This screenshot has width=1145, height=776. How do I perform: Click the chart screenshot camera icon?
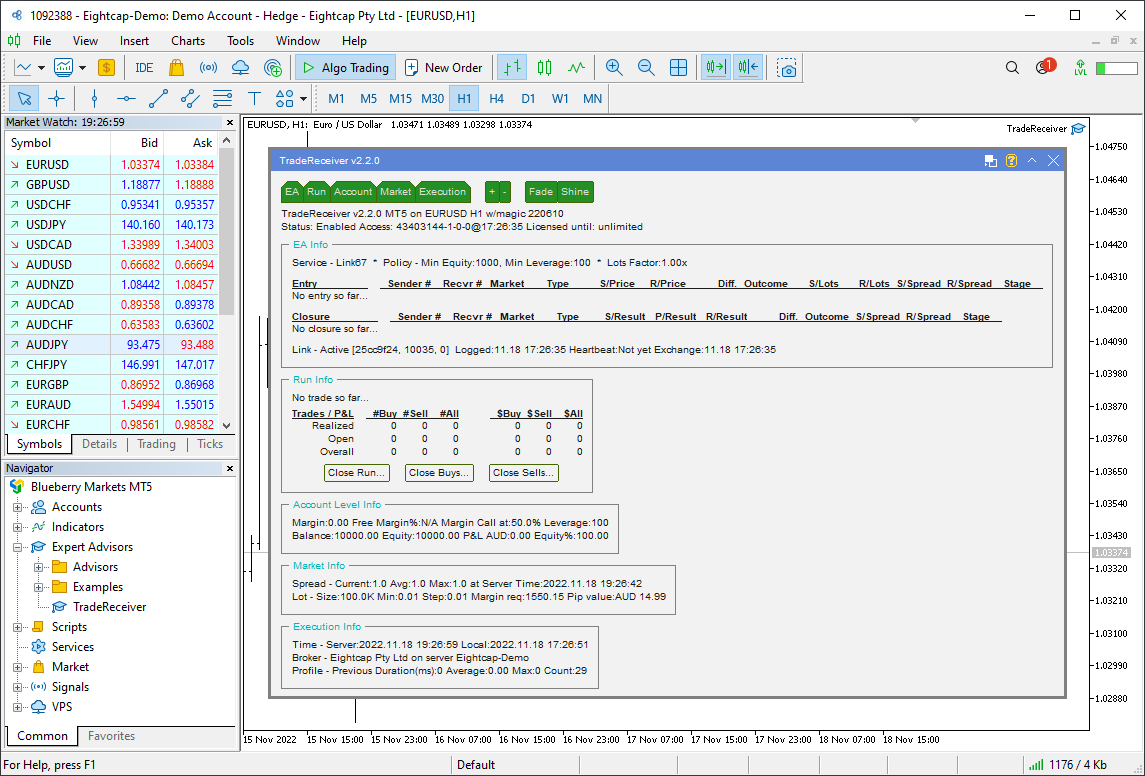click(x=788, y=68)
